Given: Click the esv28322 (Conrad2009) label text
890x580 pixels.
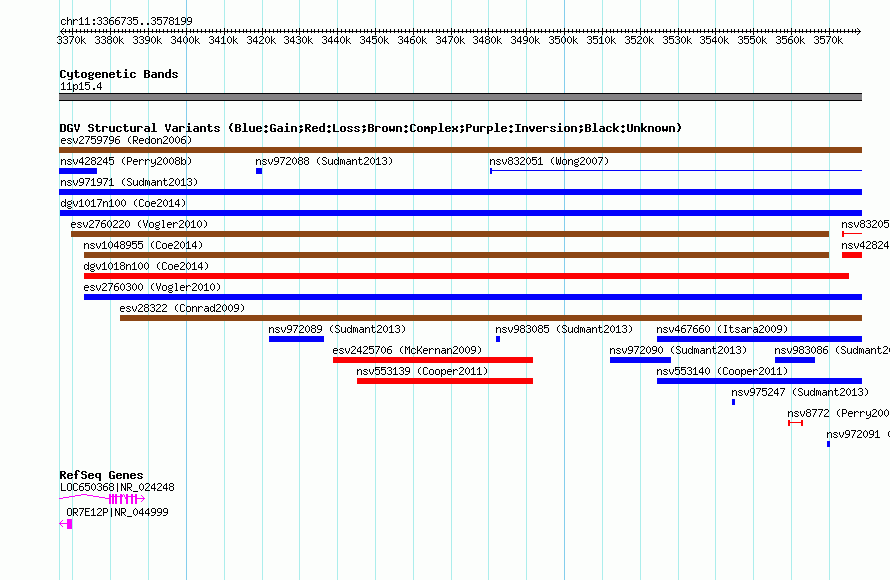Looking at the screenshot, I should pyautogui.click(x=182, y=308).
